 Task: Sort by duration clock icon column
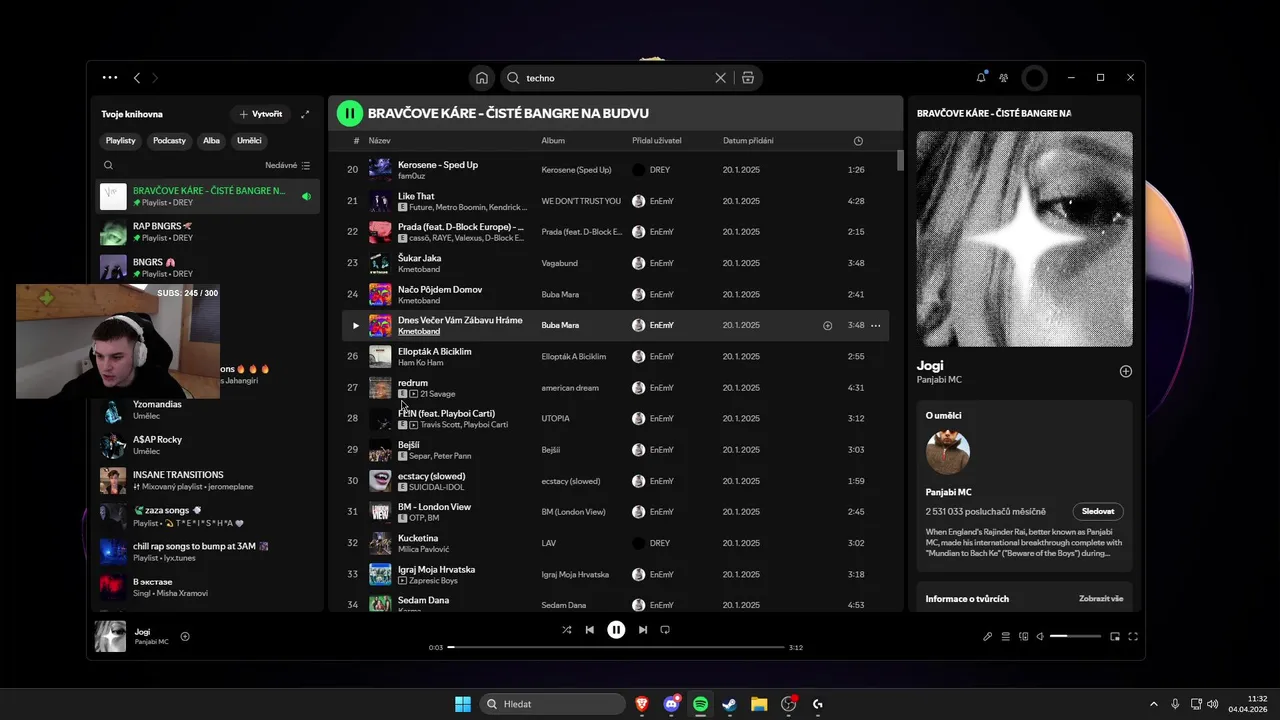click(x=858, y=141)
